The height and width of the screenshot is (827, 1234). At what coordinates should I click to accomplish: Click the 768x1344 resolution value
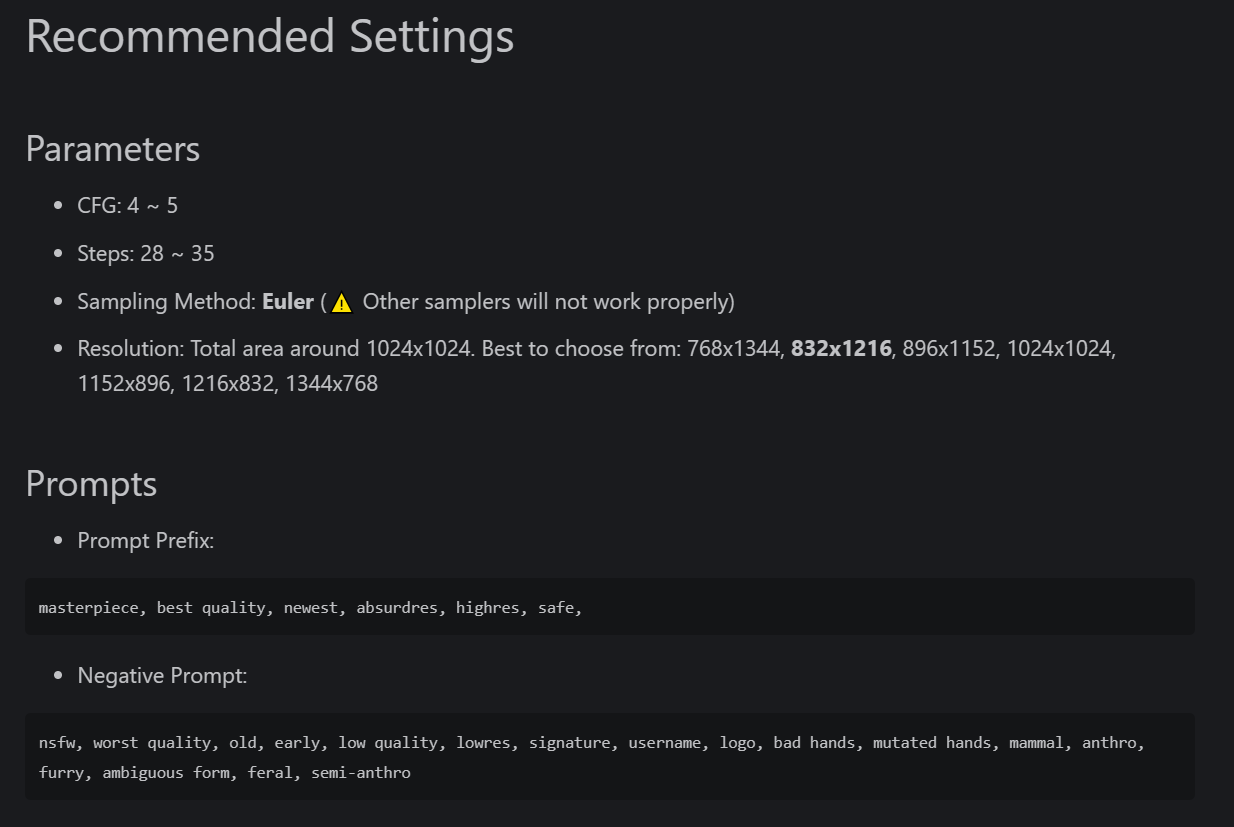tap(735, 350)
